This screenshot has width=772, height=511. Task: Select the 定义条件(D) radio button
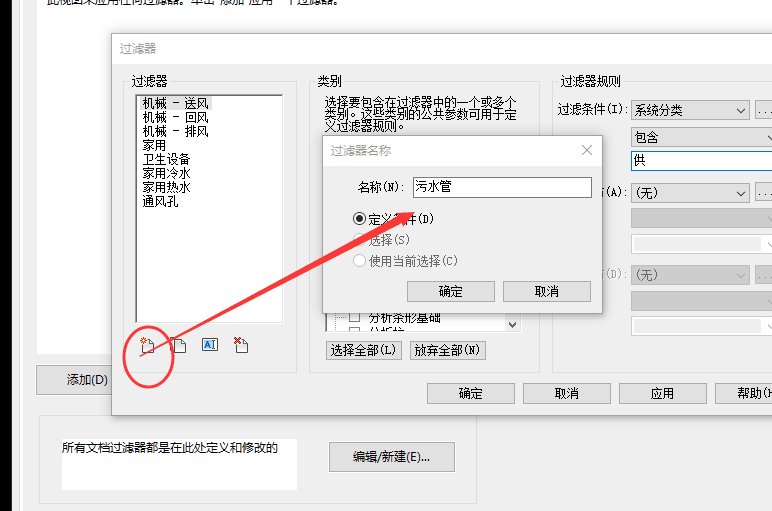(359, 219)
